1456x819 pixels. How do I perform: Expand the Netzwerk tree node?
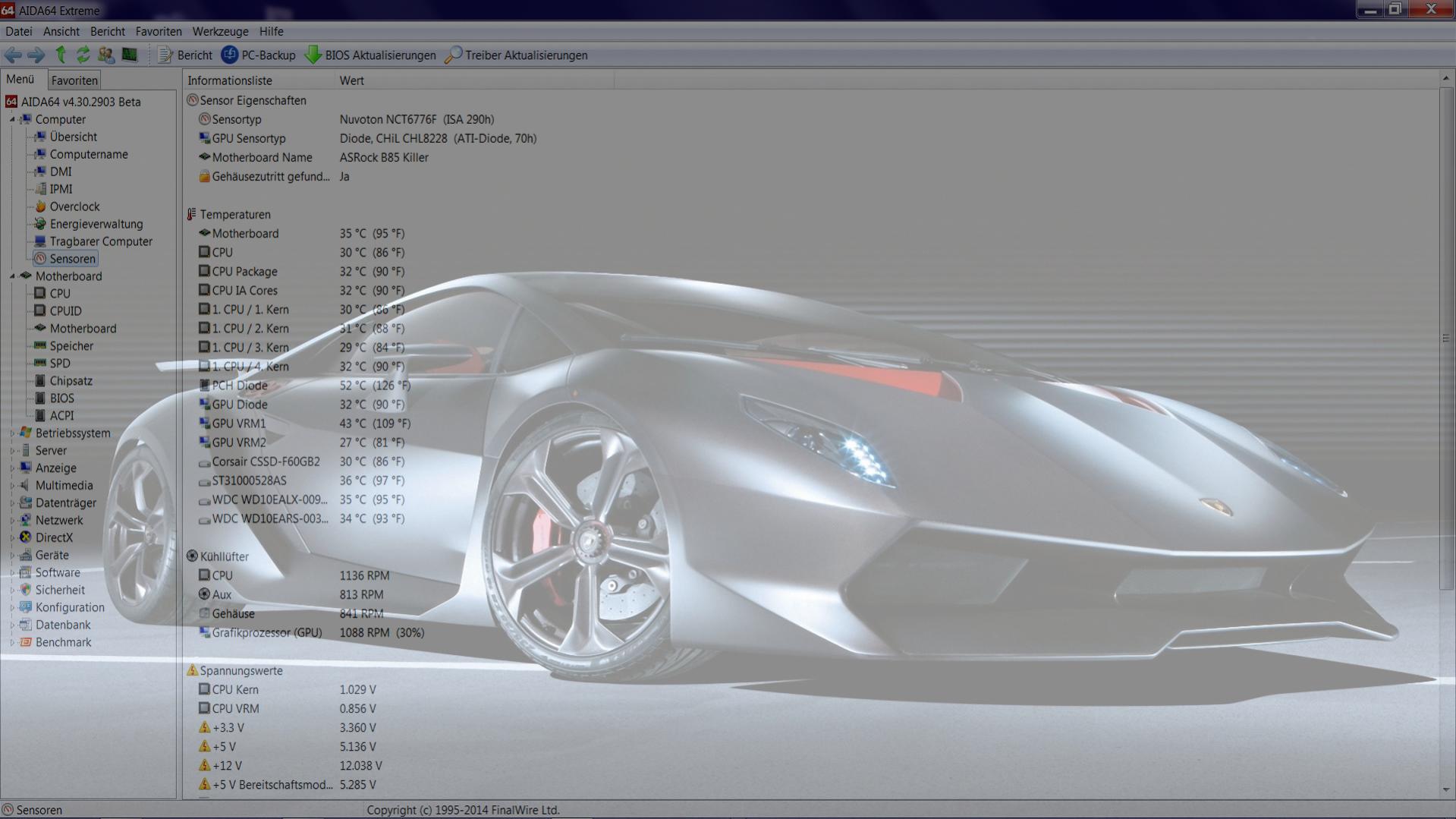click(12, 521)
